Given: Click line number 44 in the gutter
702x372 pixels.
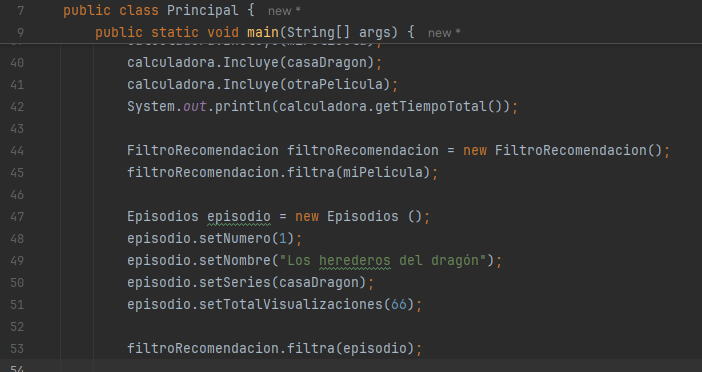Looking at the screenshot, I should click(x=17, y=150).
